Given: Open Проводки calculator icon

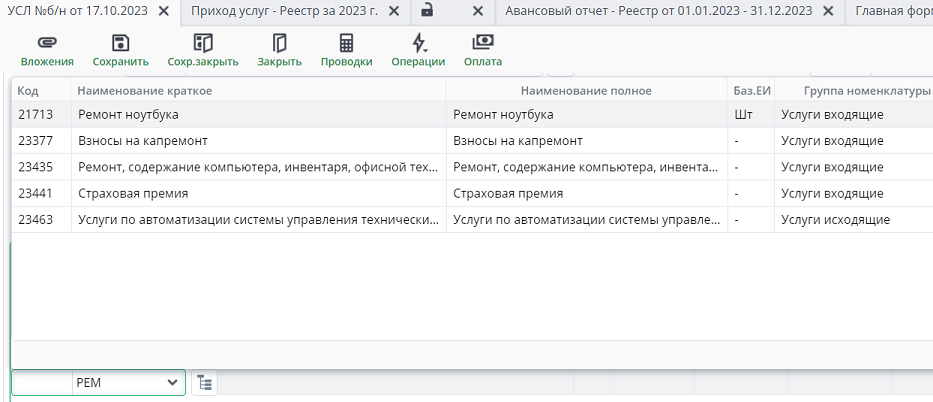Looking at the screenshot, I should coord(346,44).
